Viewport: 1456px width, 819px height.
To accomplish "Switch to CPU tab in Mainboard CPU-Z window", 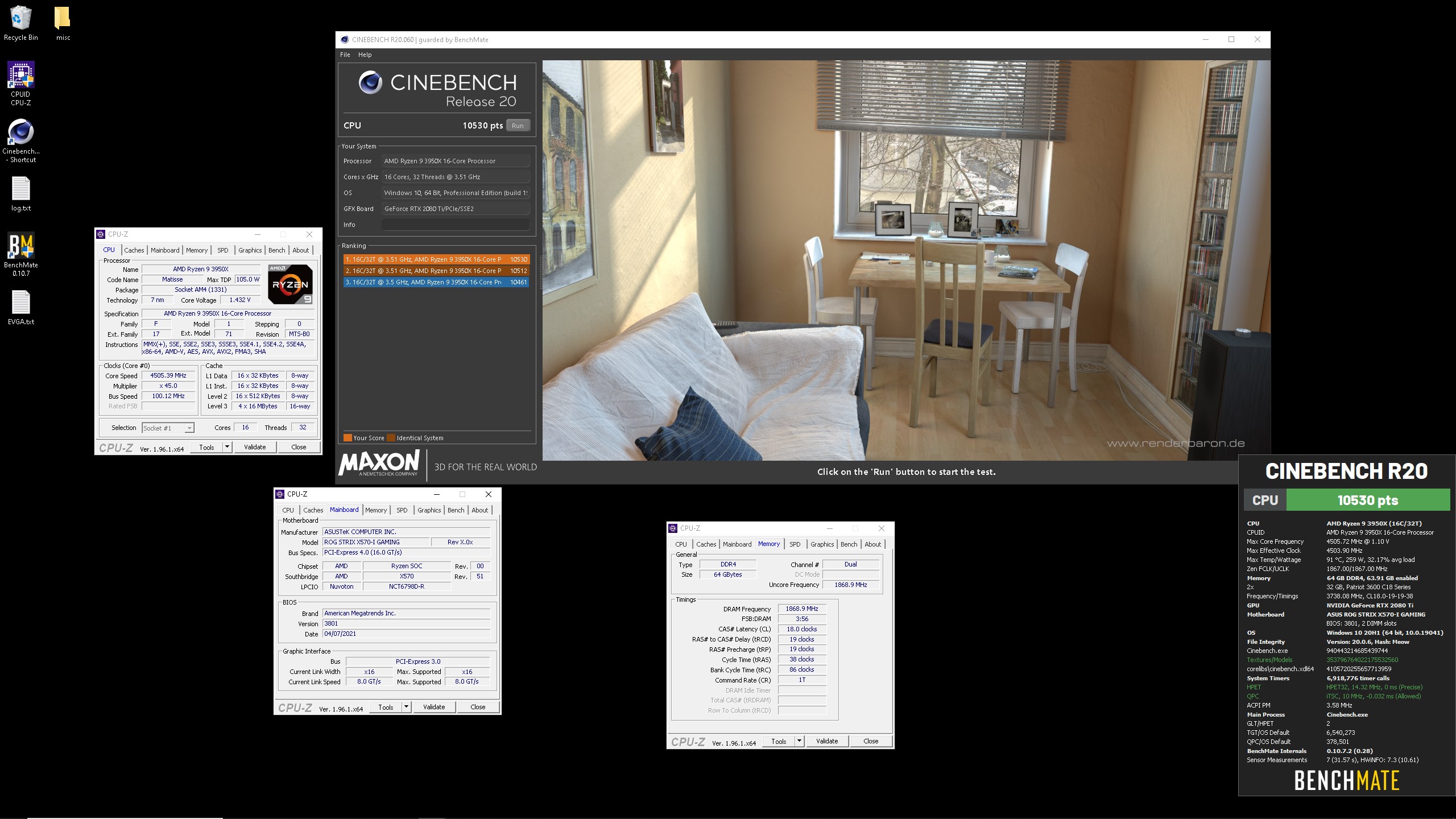I will point(288,510).
